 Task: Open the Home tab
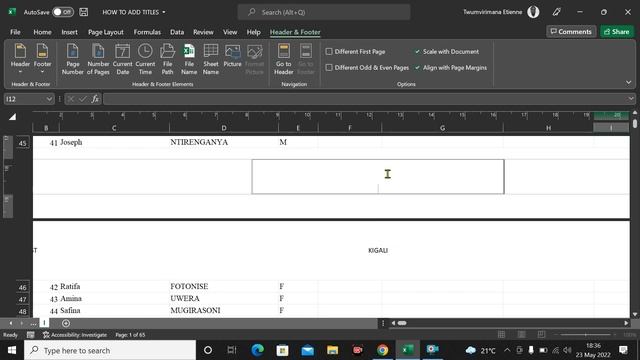(x=42, y=32)
